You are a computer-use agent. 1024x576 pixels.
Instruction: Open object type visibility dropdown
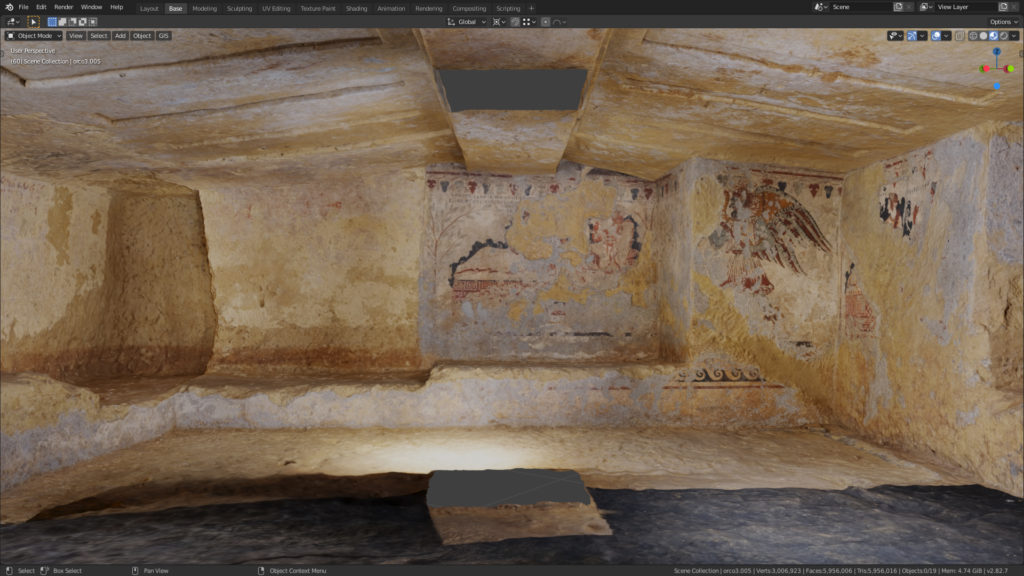tap(895, 36)
